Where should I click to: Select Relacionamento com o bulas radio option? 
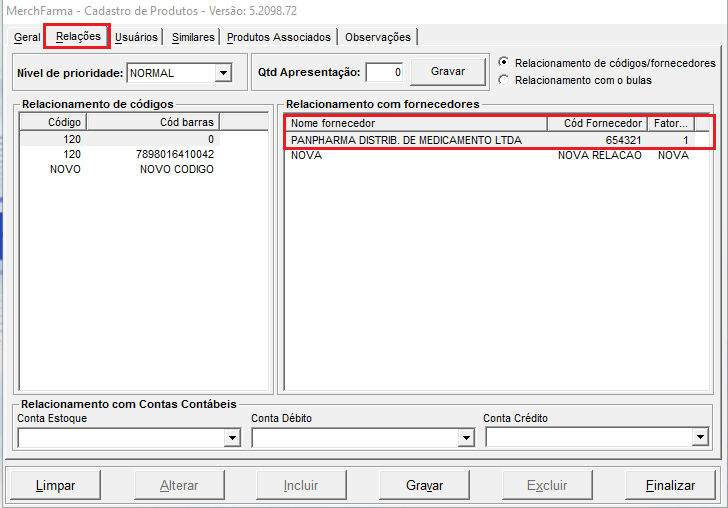tap(504, 79)
